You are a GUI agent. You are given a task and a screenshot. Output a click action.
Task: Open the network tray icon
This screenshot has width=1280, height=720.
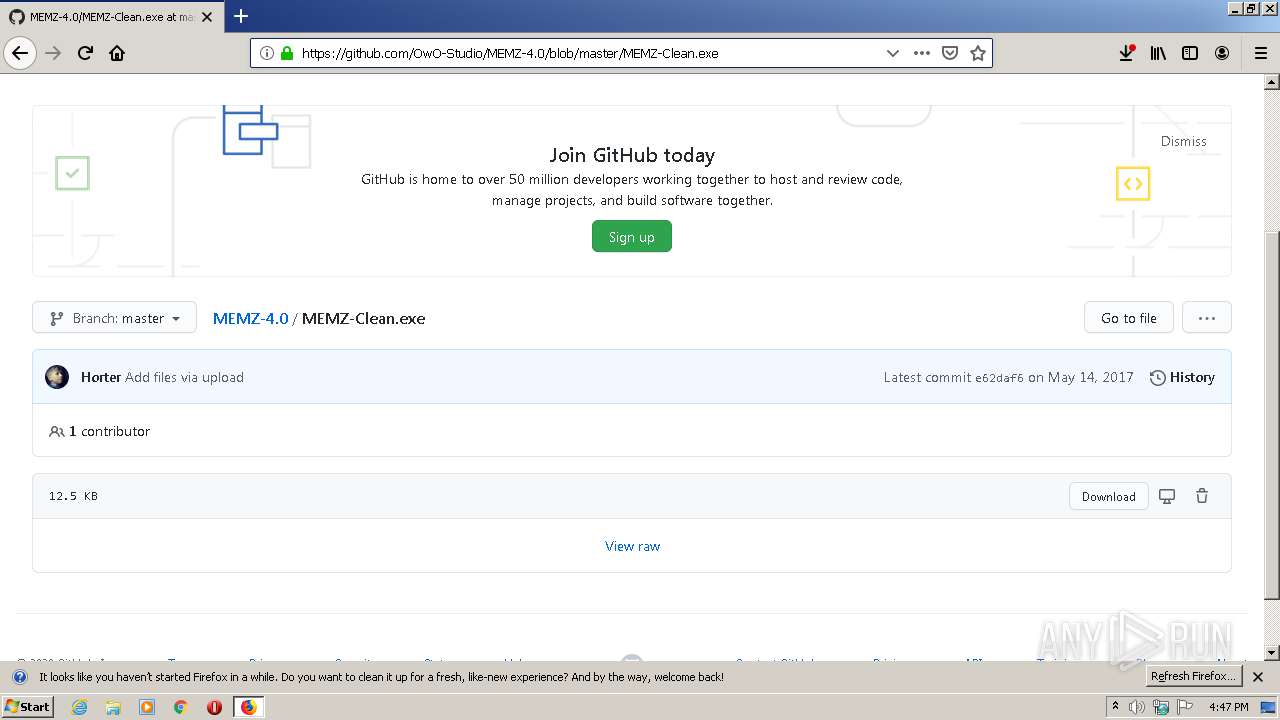pos(1161,707)
